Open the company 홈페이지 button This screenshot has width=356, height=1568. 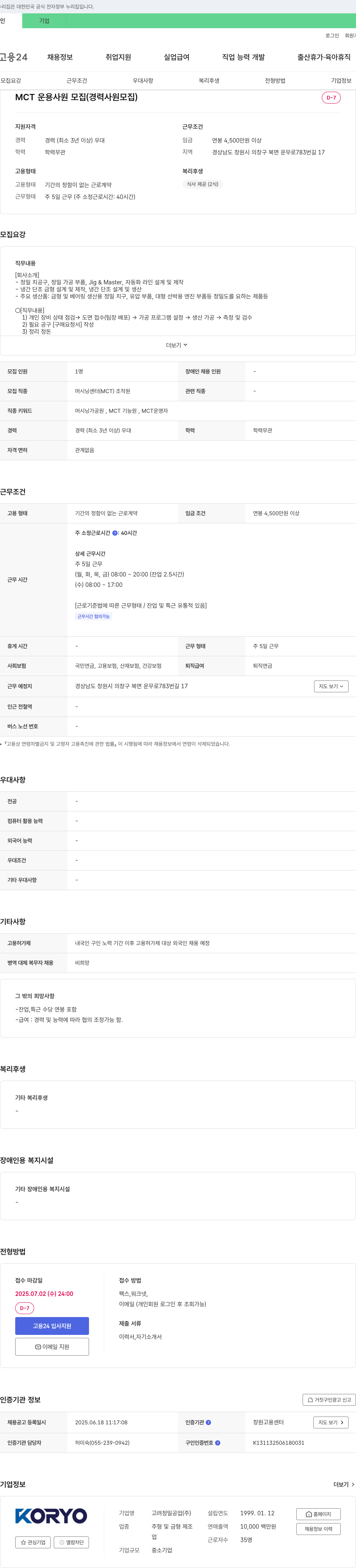pyautogui.click(x=318, y=1514)
